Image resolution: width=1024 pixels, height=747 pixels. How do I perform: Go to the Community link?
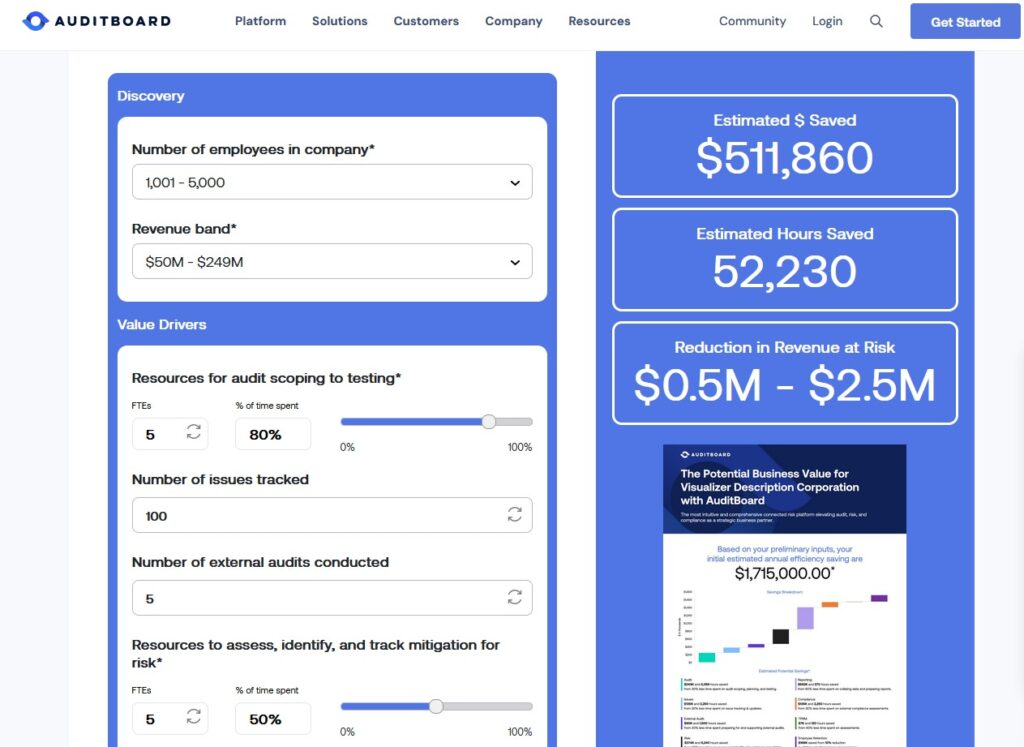[x=752, y=21]
